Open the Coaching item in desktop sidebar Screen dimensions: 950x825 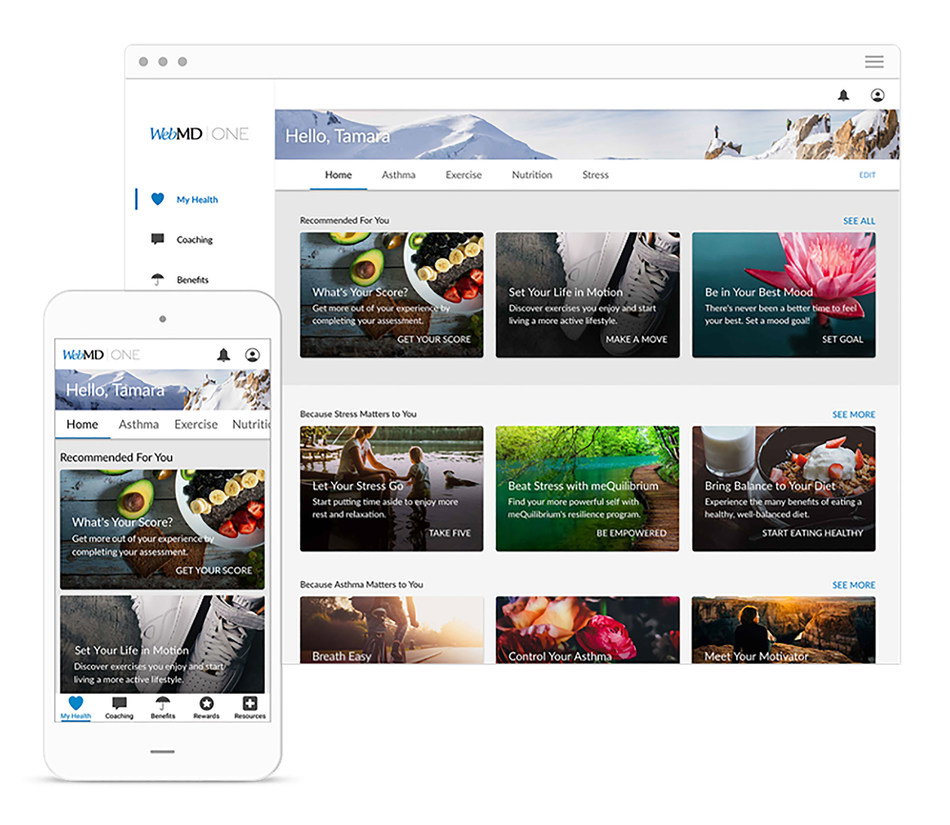coord(194,240)
